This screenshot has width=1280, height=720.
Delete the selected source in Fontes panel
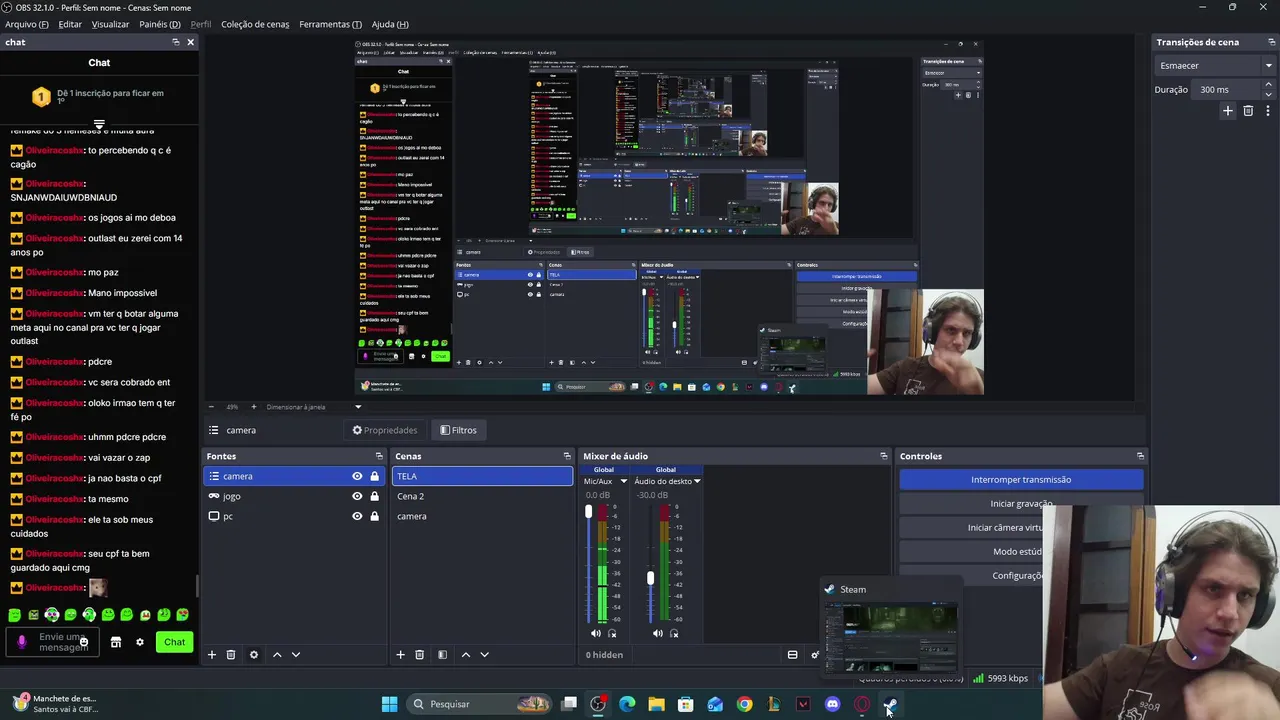click(x=231, y=655)
